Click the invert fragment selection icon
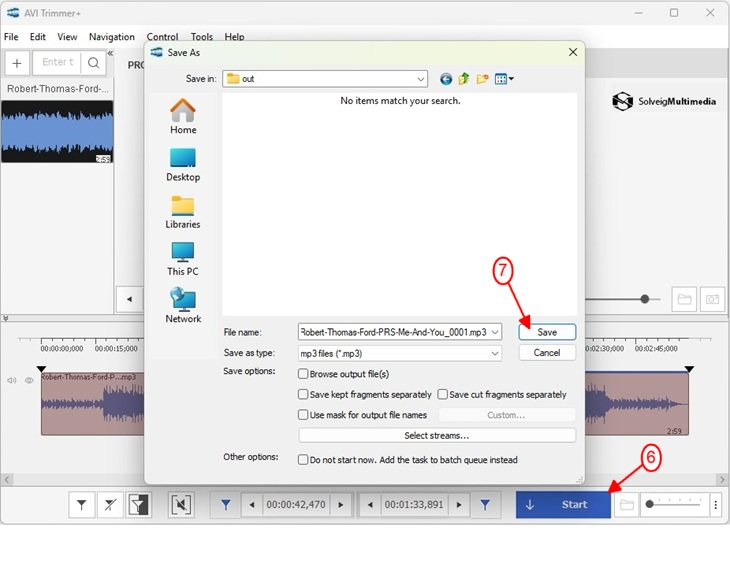This screenshot has height=582, width=730. (138, 505)
